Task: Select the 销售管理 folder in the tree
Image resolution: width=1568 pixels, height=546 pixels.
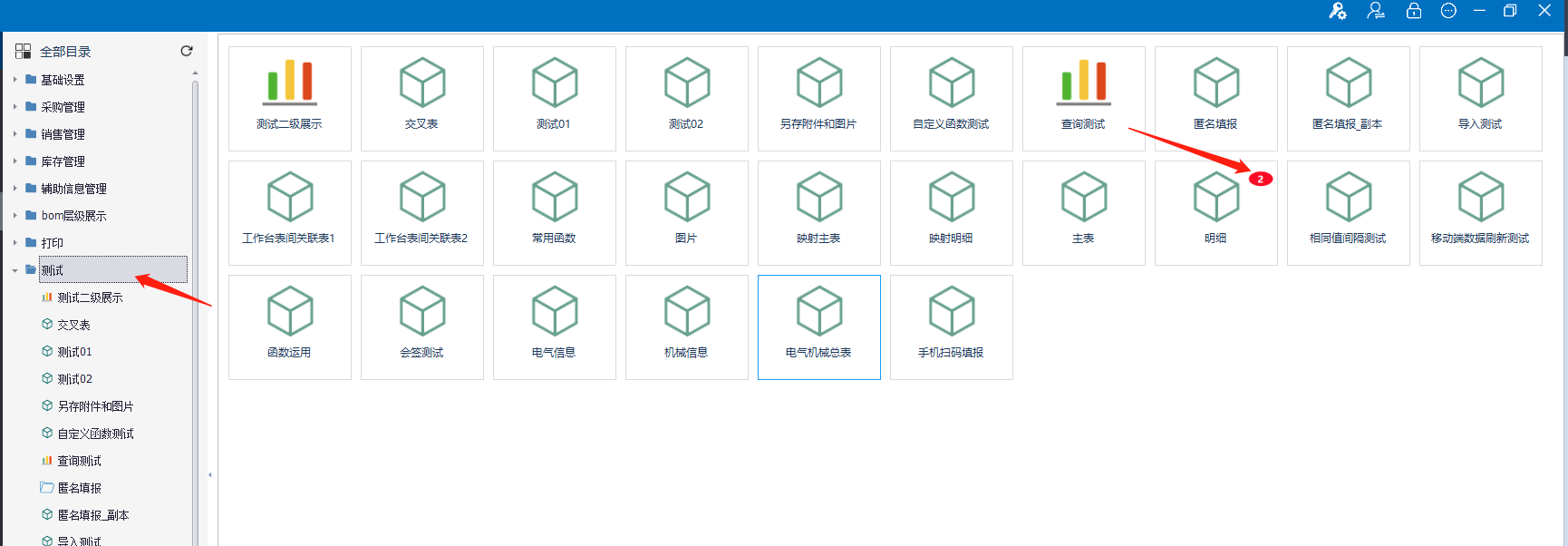Action: tap(63, 134)
